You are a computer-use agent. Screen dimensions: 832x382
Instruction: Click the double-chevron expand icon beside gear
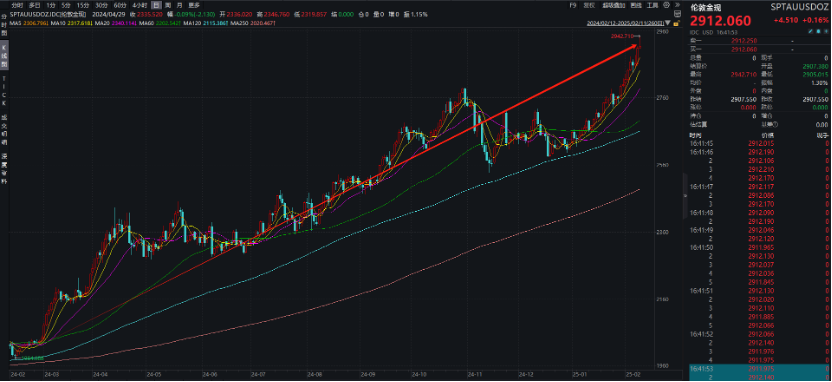(x=677, y=5)
